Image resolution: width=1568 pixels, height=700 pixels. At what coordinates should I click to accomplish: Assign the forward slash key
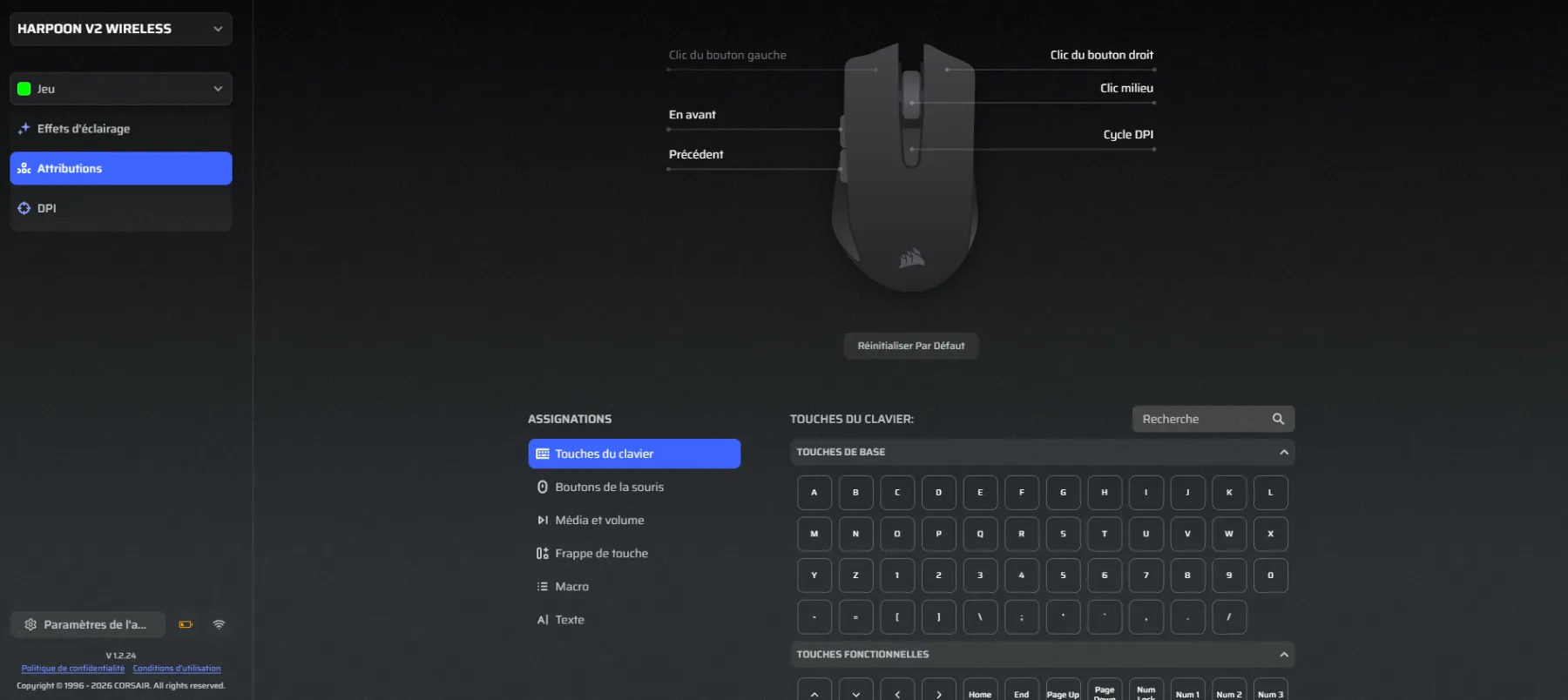pos(1229,617)
